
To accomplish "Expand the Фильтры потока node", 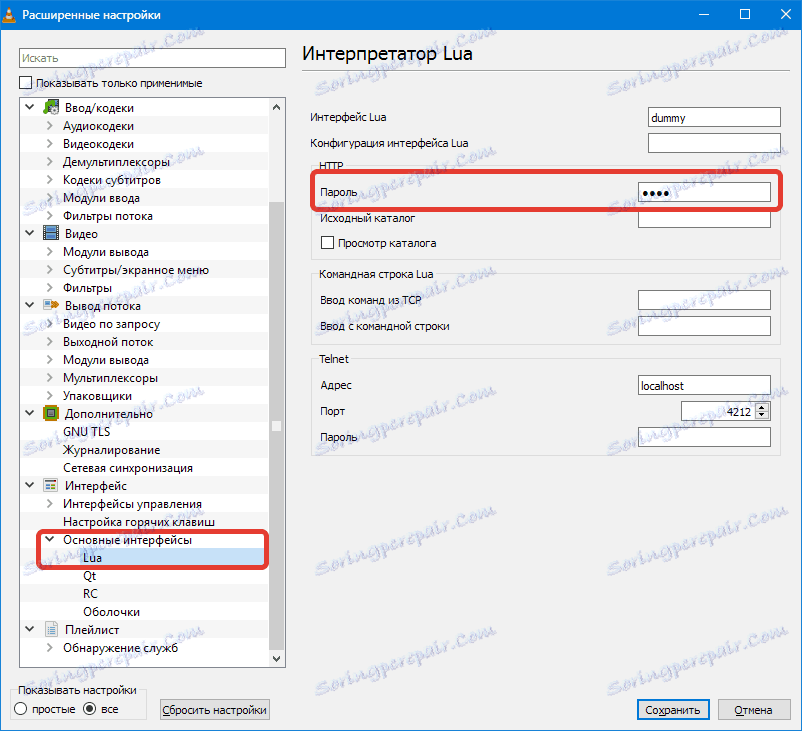I will [50, 215].
